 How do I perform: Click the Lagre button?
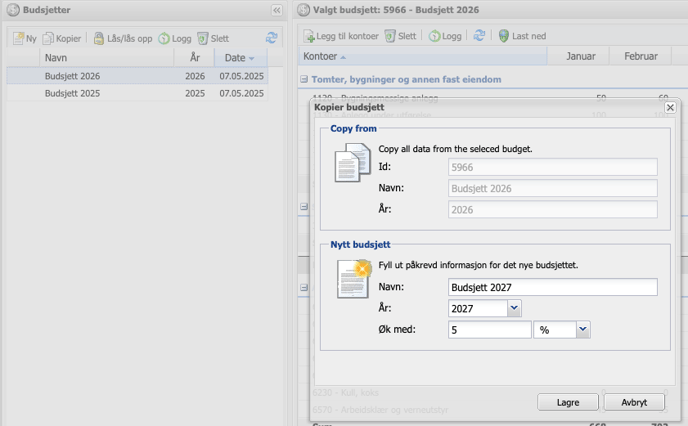coord(567,402)
